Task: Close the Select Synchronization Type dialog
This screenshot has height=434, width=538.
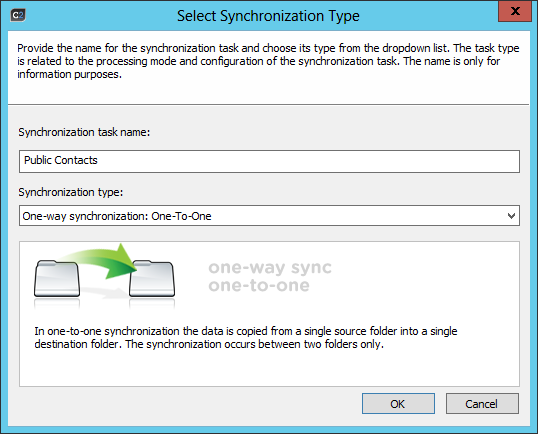Action: tap(515, 11)
